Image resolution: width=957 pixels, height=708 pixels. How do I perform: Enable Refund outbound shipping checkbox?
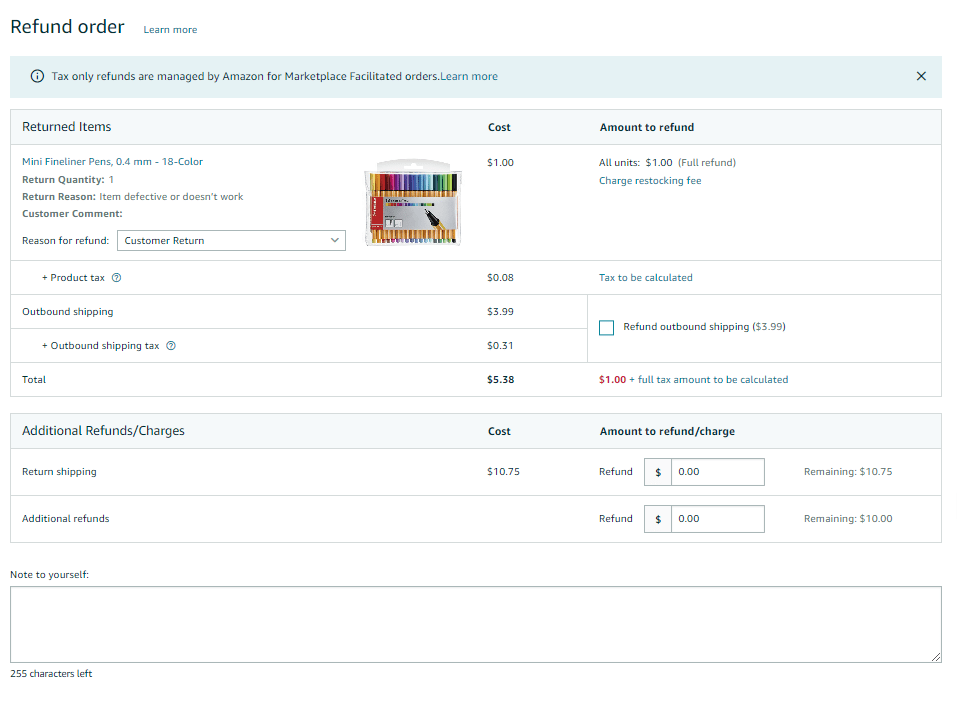(606, 328)
